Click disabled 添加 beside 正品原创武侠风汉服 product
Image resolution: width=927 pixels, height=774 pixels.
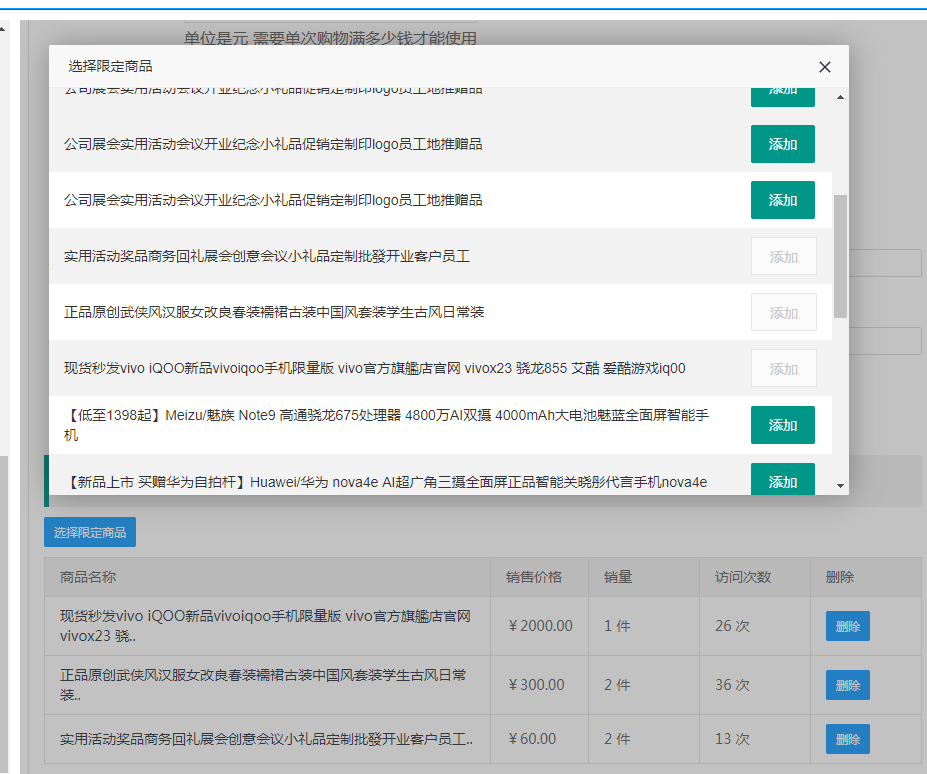[x=783, y=313]
